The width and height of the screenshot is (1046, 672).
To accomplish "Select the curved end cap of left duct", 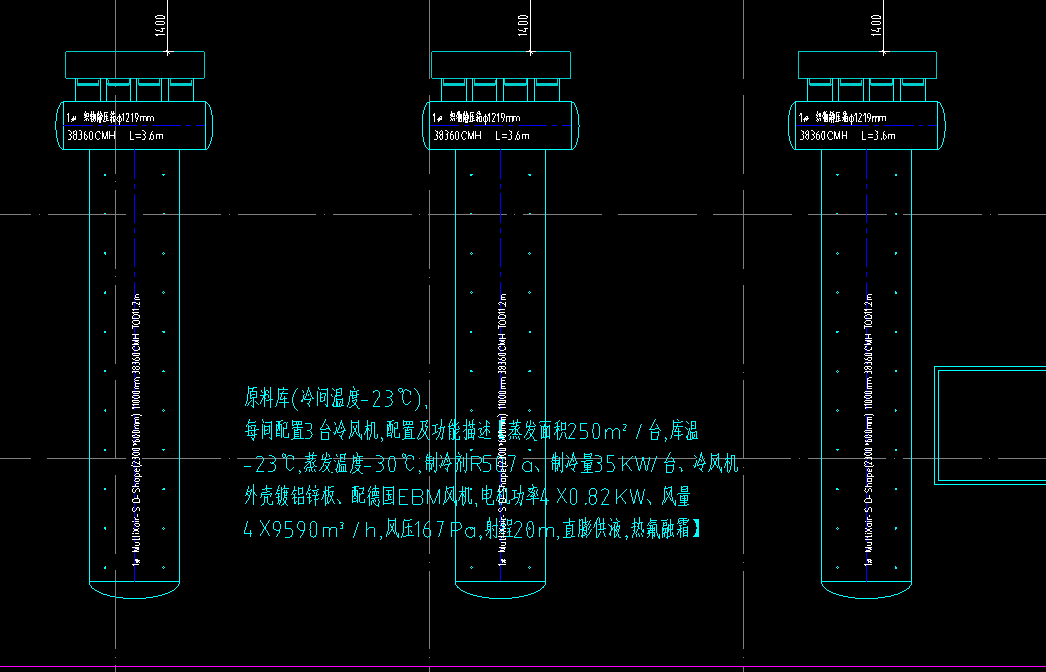I will tap(135, 592).
